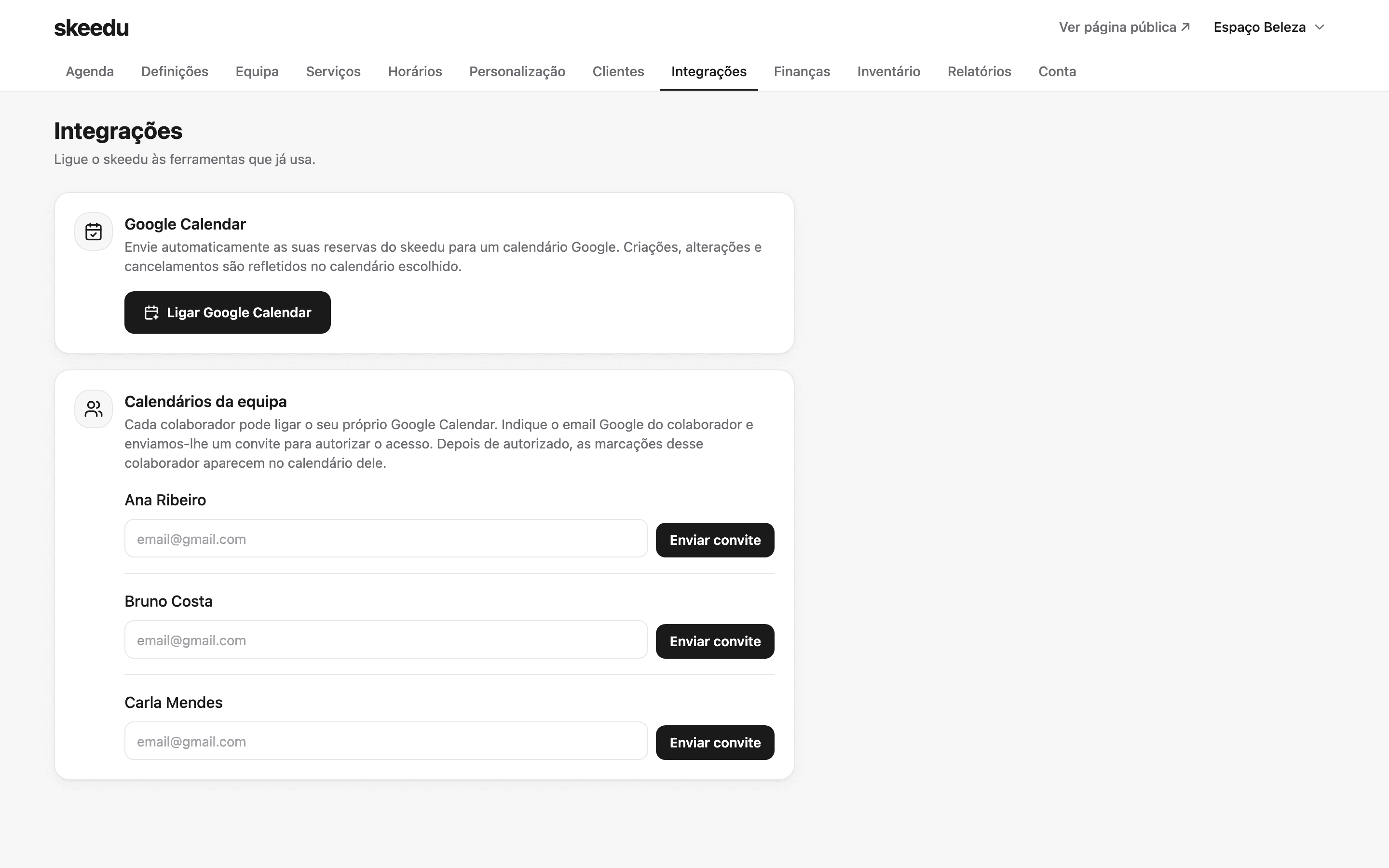Click the Integrações page heading
This screenshot has height=868, width=1389.
118,131
